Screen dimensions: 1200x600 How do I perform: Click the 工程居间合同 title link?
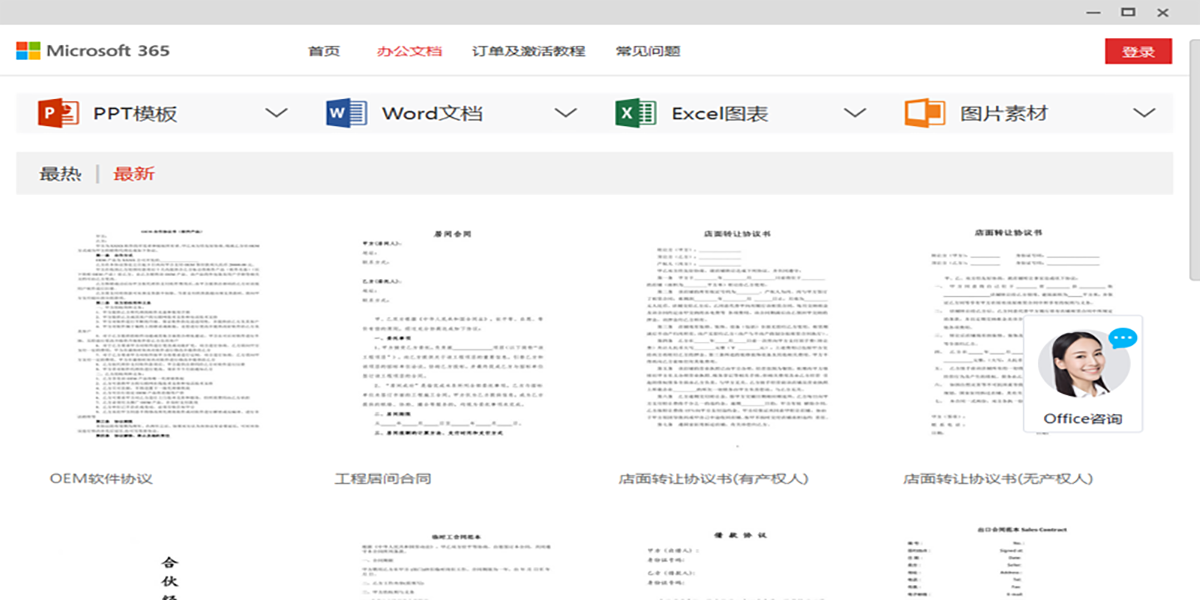[x=383, y=479]
